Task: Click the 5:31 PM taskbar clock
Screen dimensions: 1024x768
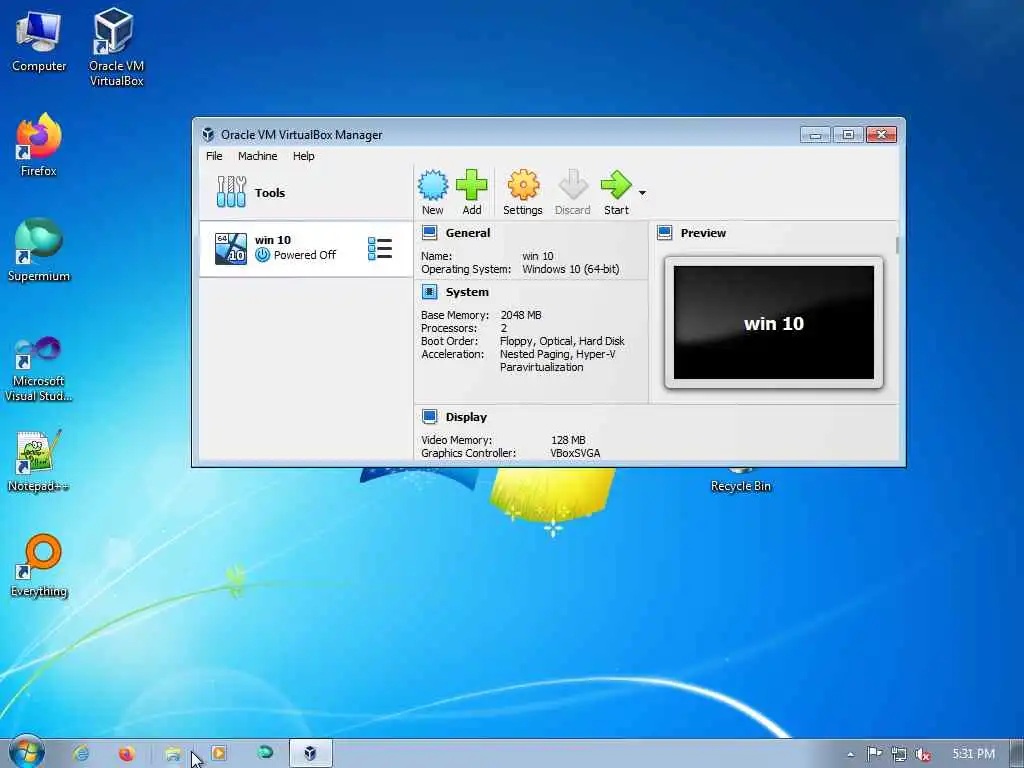Action: 974,754
